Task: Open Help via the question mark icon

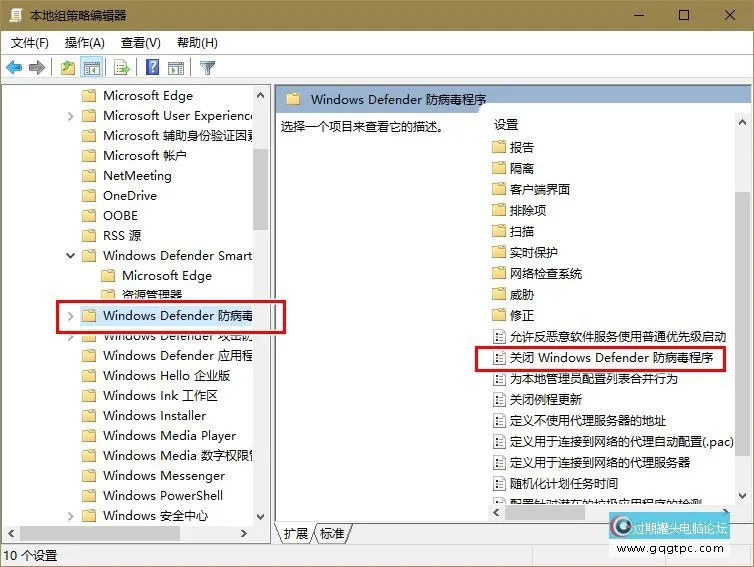Action: 152,68
